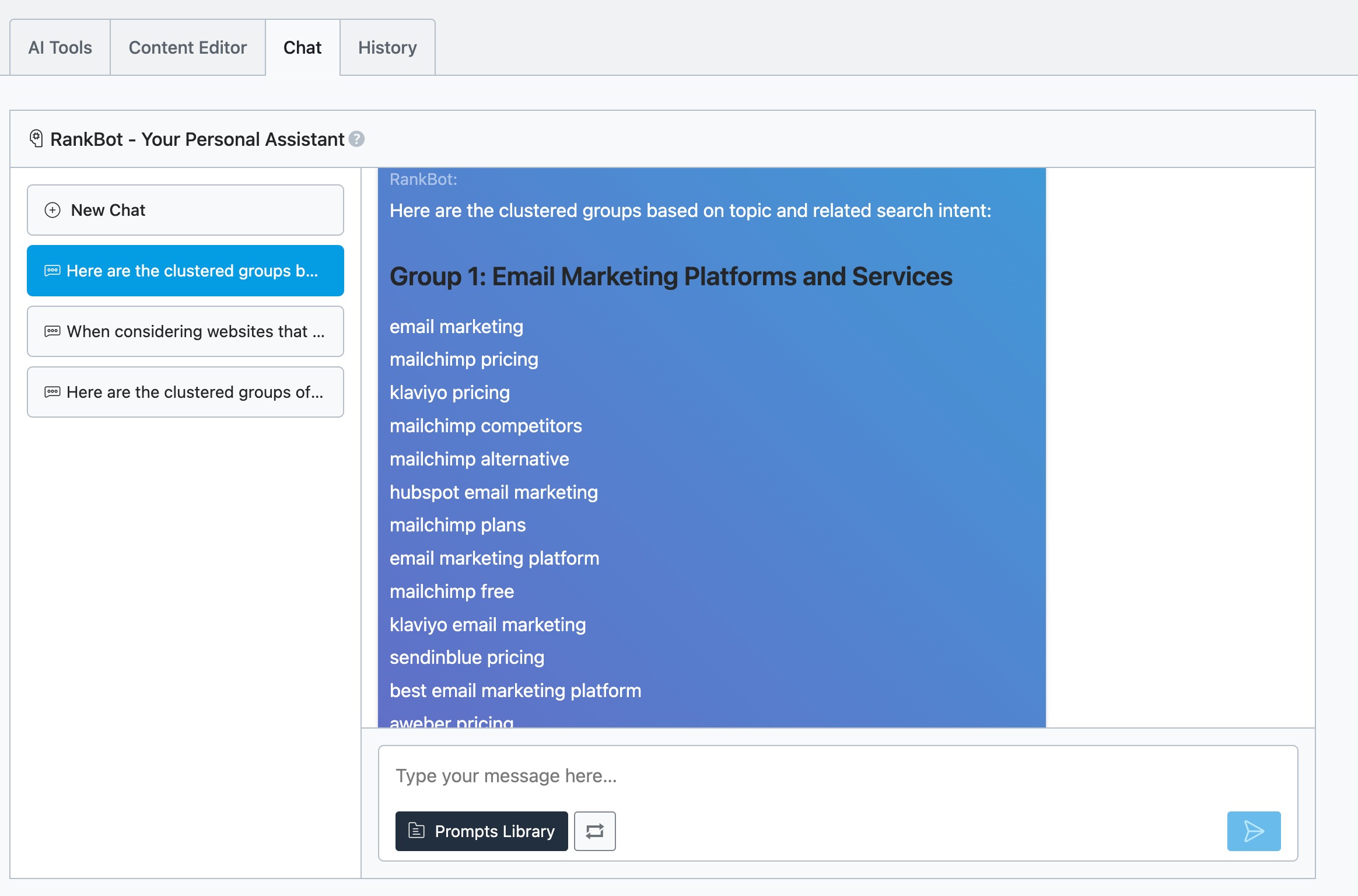Click the 'mailchimp plans' keyword
The width and height of the screenshot is (1358, 896).
(457, 525)
